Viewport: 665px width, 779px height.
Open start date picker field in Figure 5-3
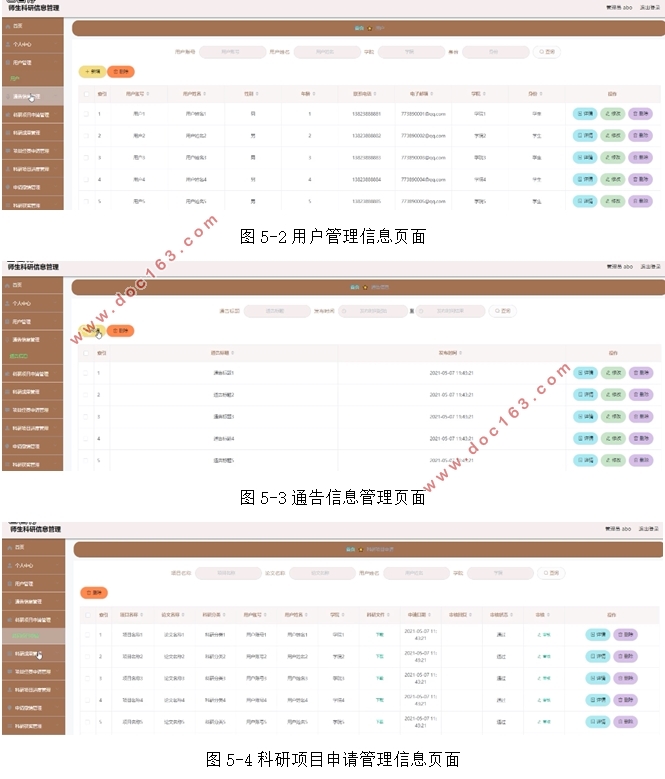coord(372,311)
